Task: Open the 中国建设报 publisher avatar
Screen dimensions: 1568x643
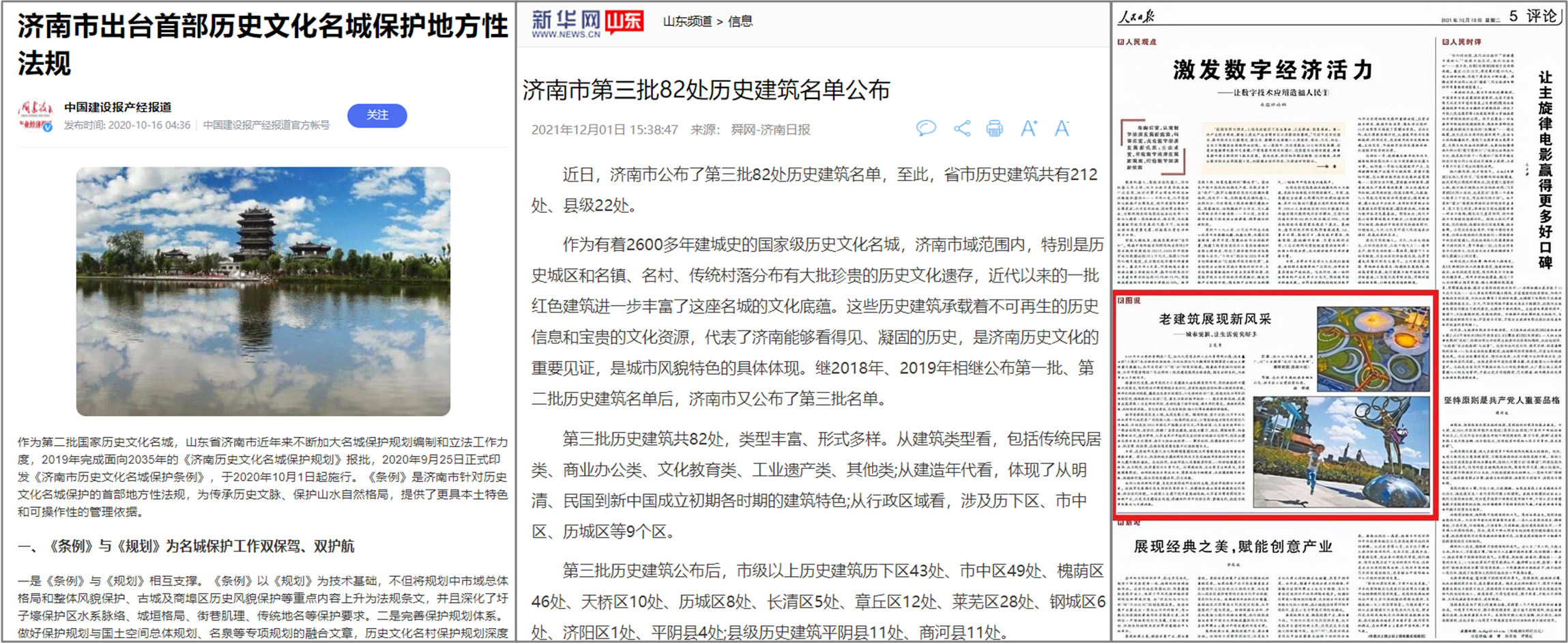Action: pos(35,115)
